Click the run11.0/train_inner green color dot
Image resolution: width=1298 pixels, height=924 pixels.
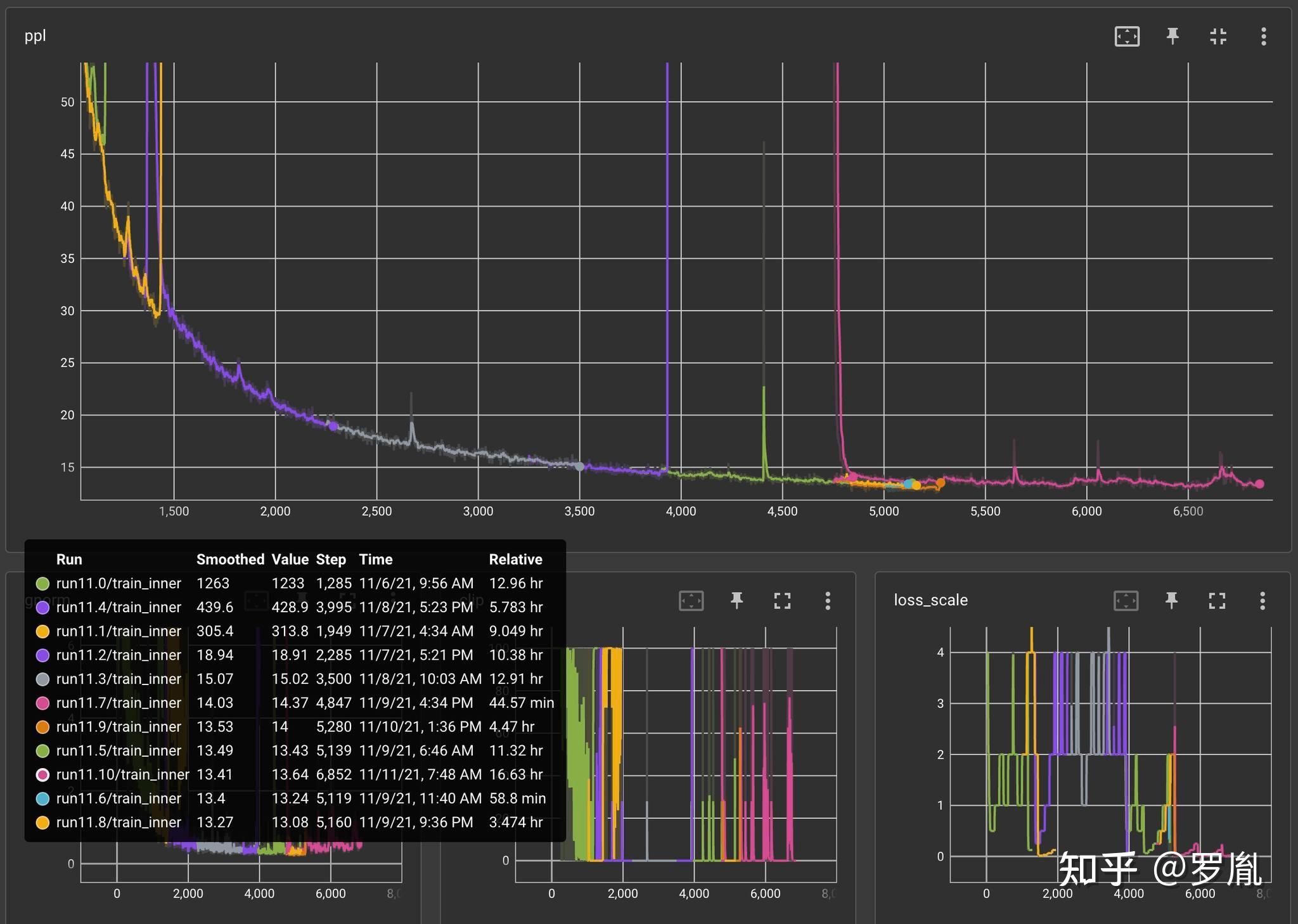pos(42,583)
